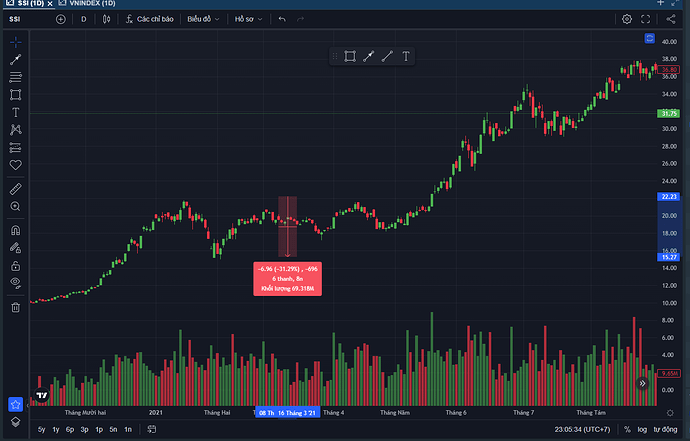Click the zoom in magnifier tool
The height and width of the screenshot is (441, 690).
pos(16,206)
